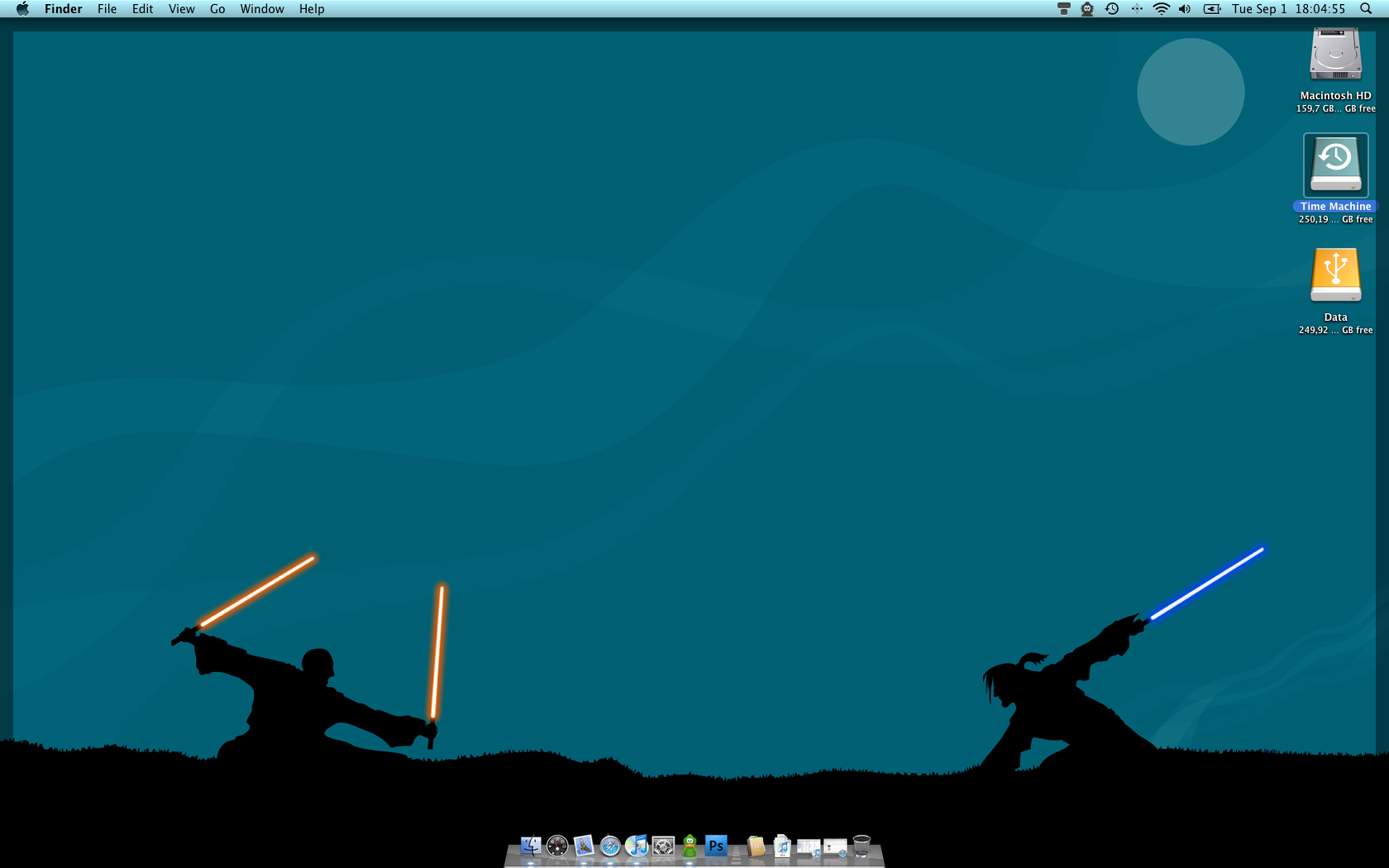Viewport: 1389px width, 868px height.
Task: Open Spotlight search magnifier
Action: point(1366,9)
